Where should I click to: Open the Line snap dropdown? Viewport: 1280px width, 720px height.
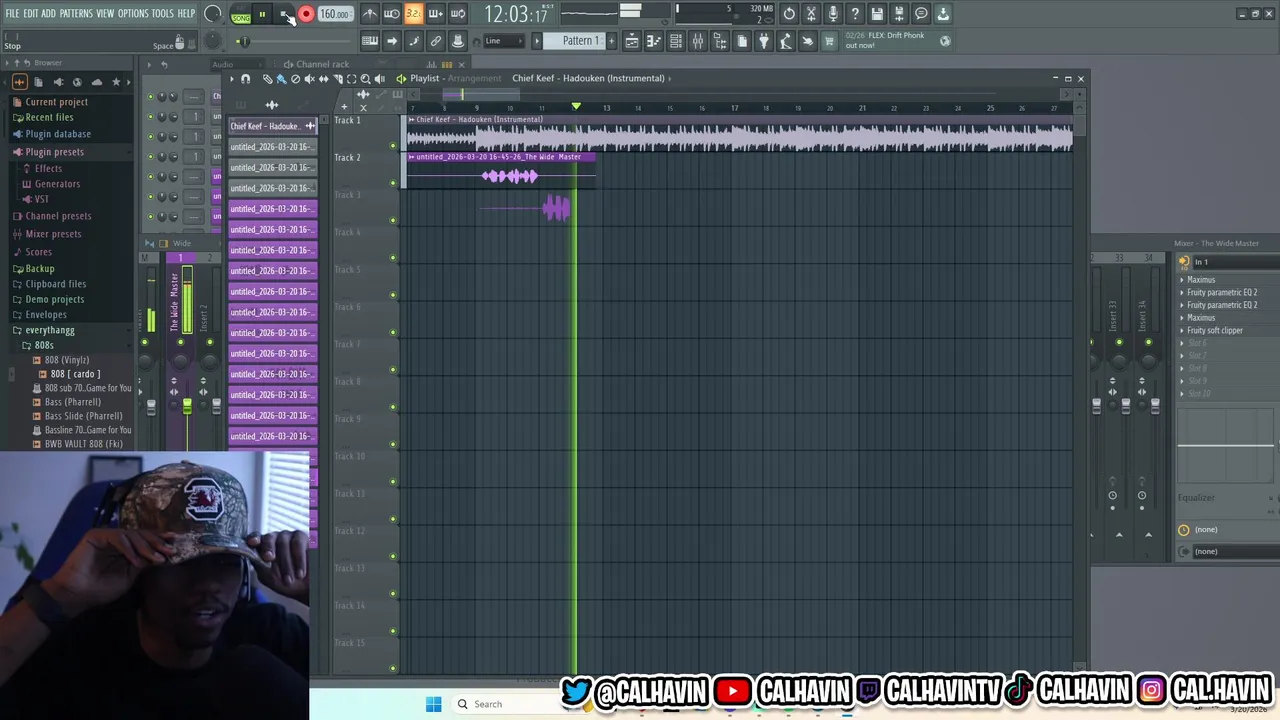point(506,41)
